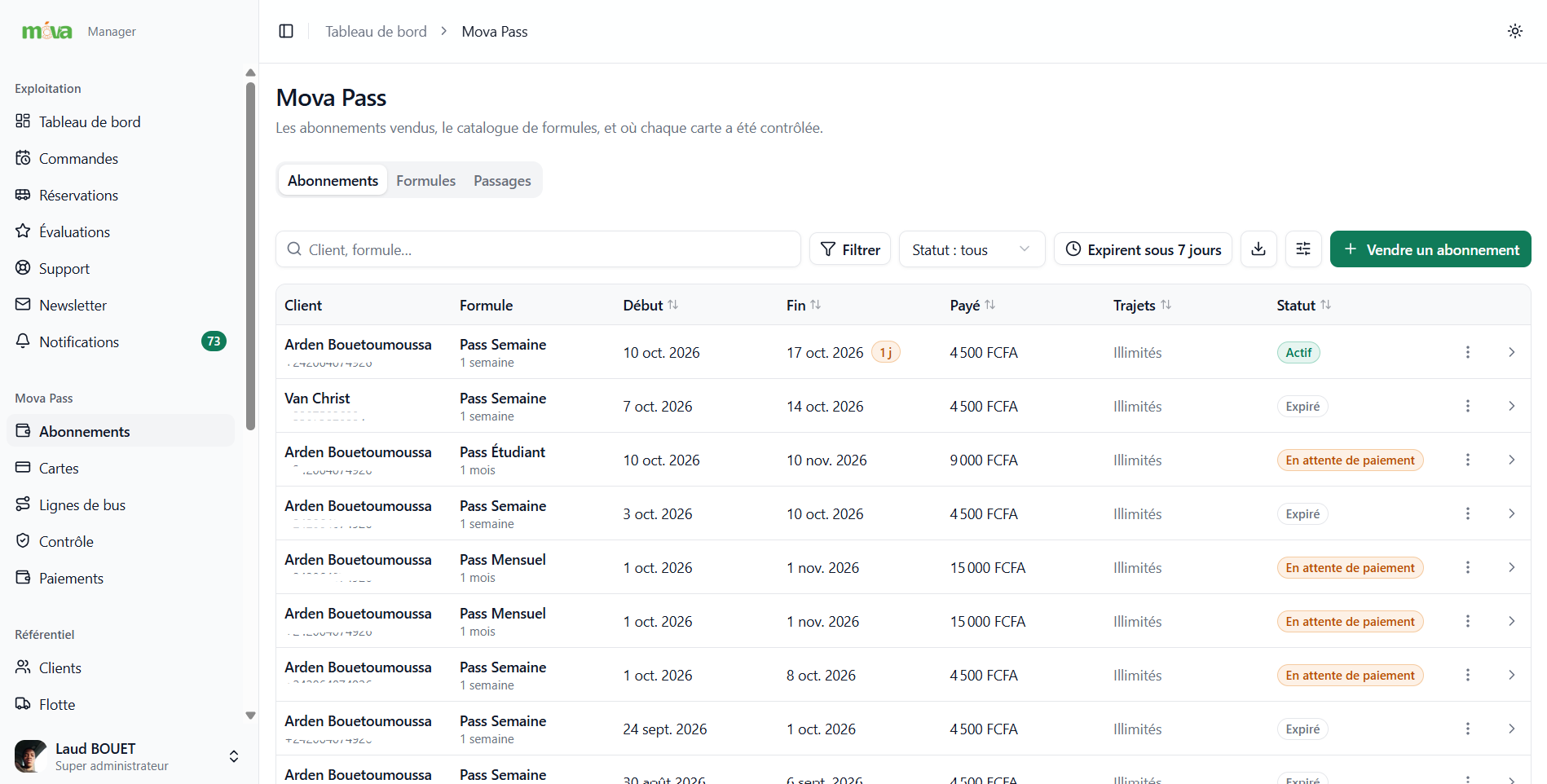Open Lignes de bus in sidebar
Screen dimensions: 1547x784
click(121, 504)
